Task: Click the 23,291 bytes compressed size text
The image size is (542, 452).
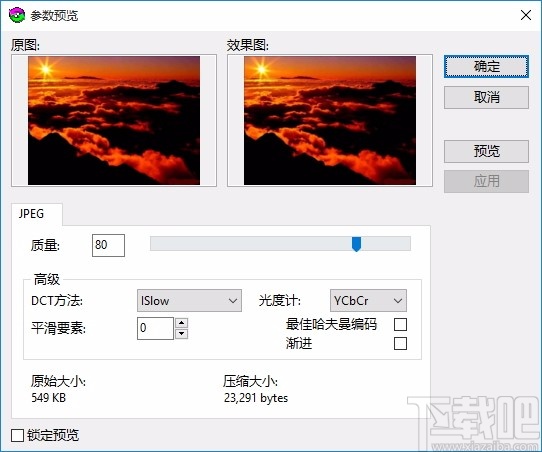Action: 256,398
